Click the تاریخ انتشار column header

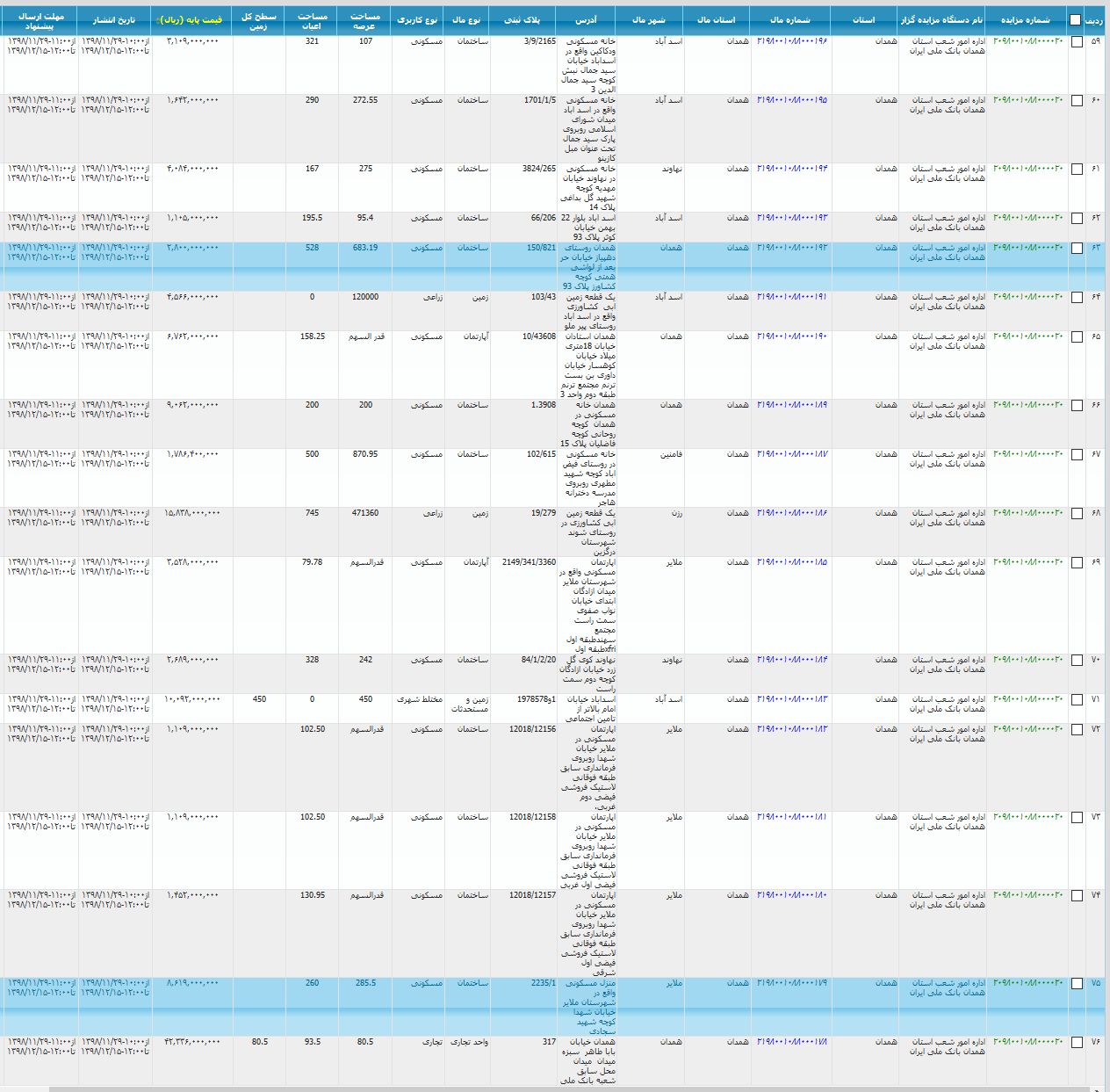point(114,20)
